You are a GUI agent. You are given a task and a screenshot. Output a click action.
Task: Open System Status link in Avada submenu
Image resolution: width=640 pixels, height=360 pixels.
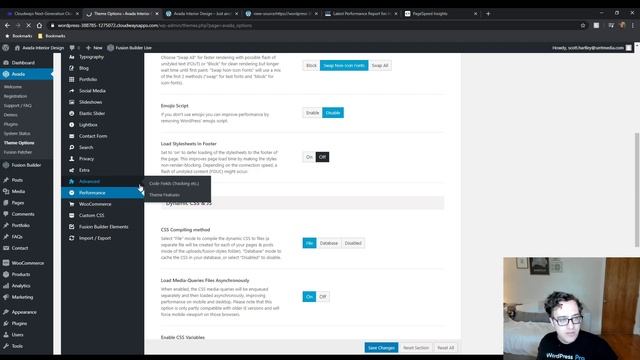pos(17,133)
